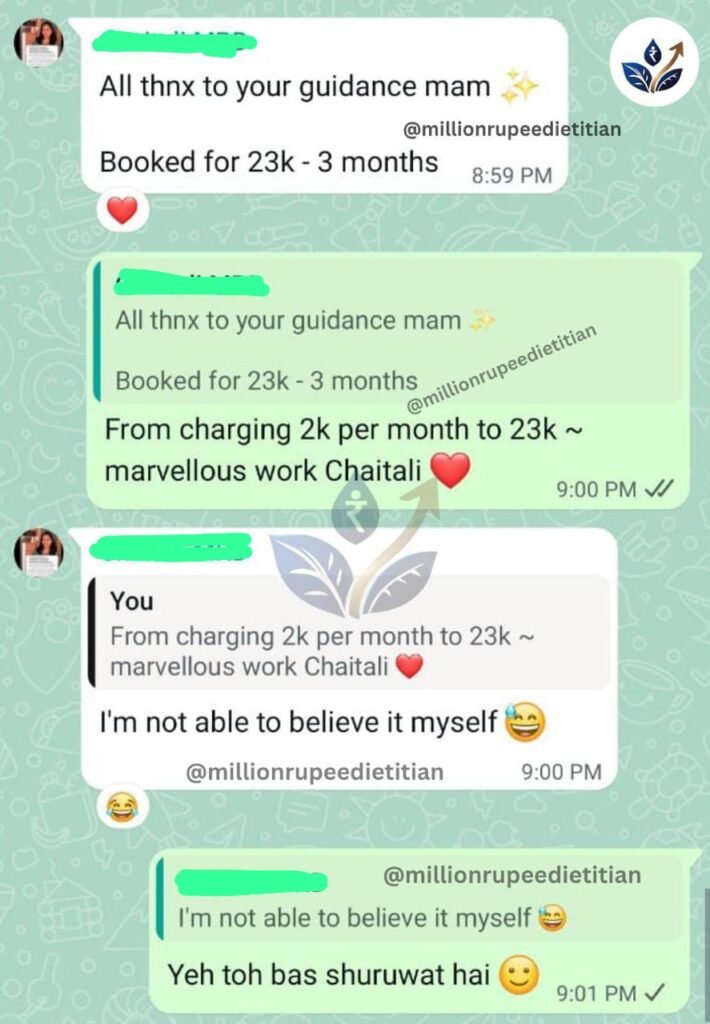The image size is (710, 1024).
Task: Click the leaf logo badge at top right
Action: tap(654, 61)
